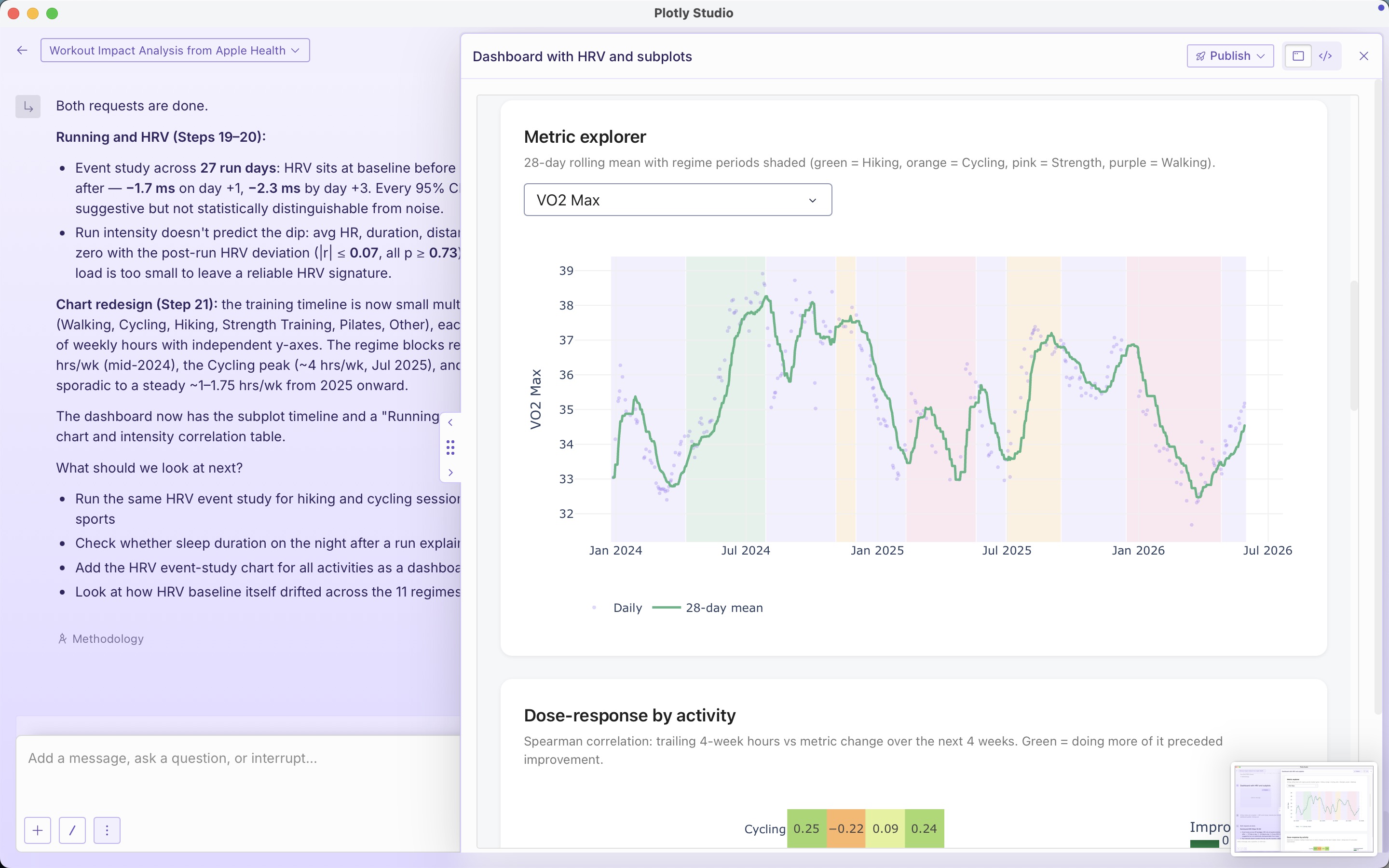Toggle the 28-day mean legend entry
The width and height of the screenshot is (1389, 868).
(708, 608)
